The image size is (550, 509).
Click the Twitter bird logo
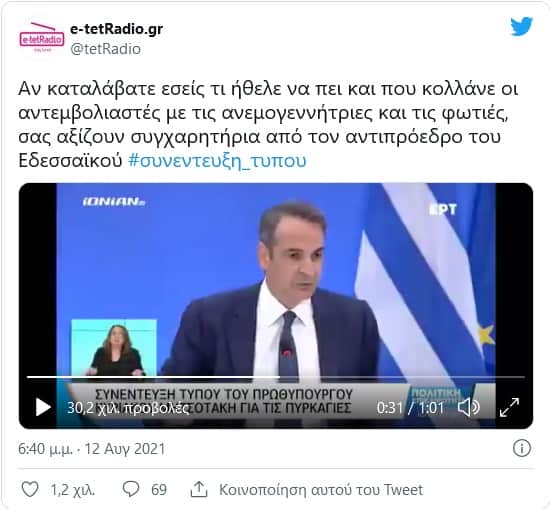[x=522, y=27]
